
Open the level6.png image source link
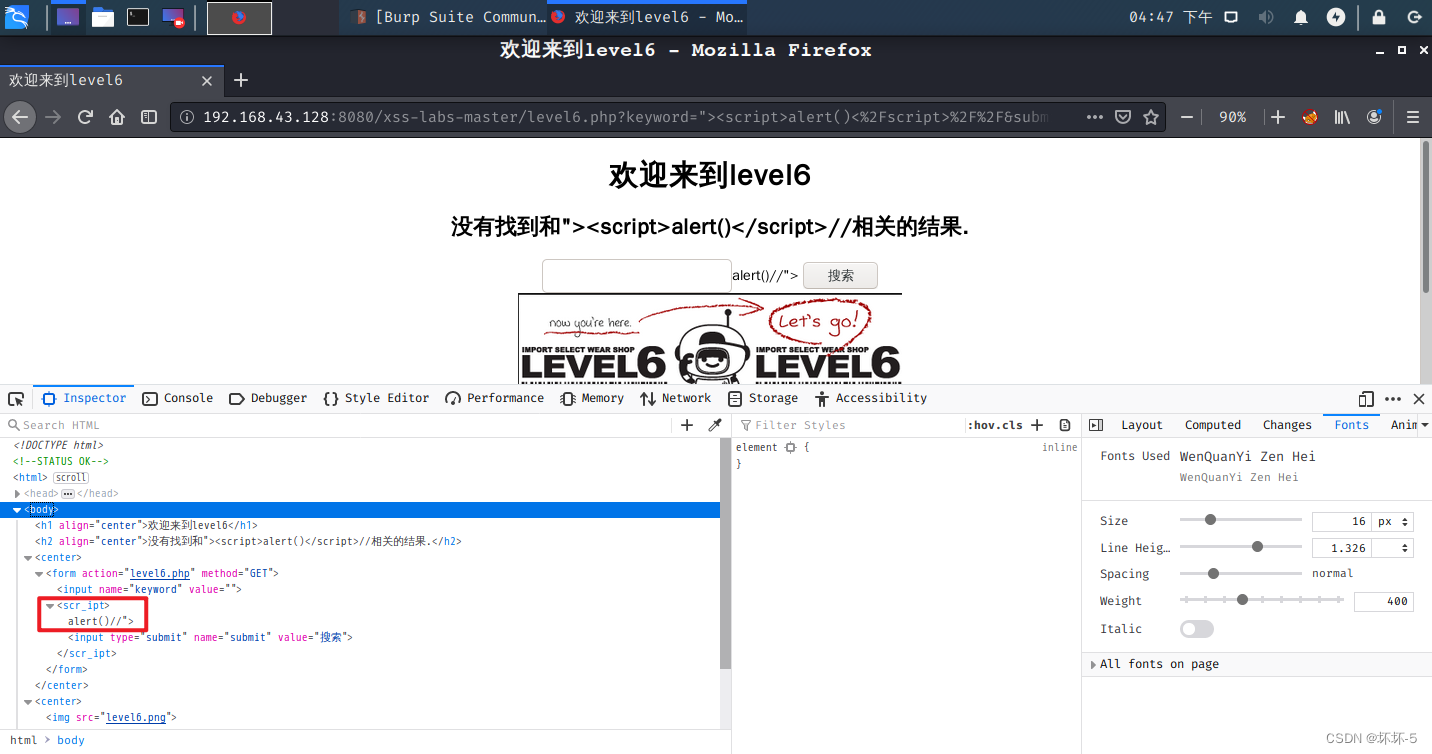[x=138, y=718]
